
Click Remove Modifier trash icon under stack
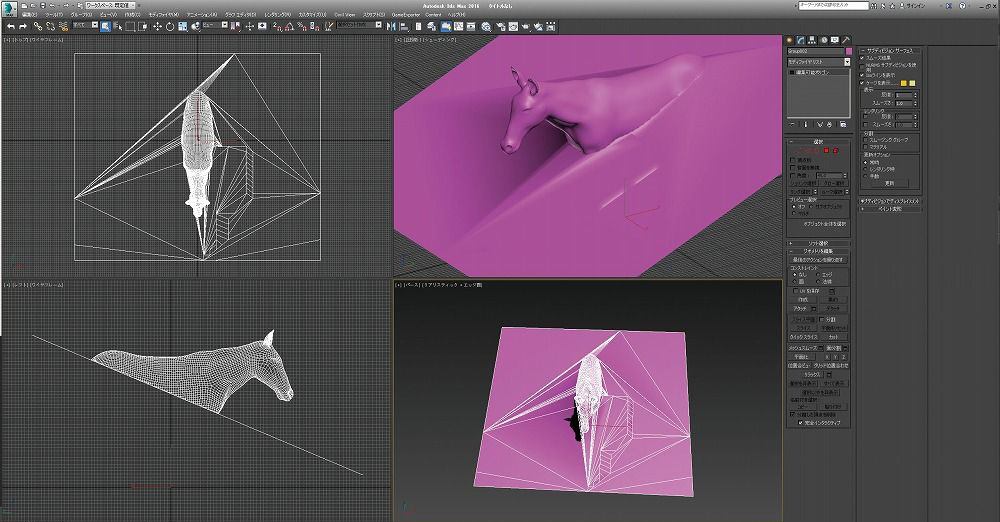pos(829,124)
